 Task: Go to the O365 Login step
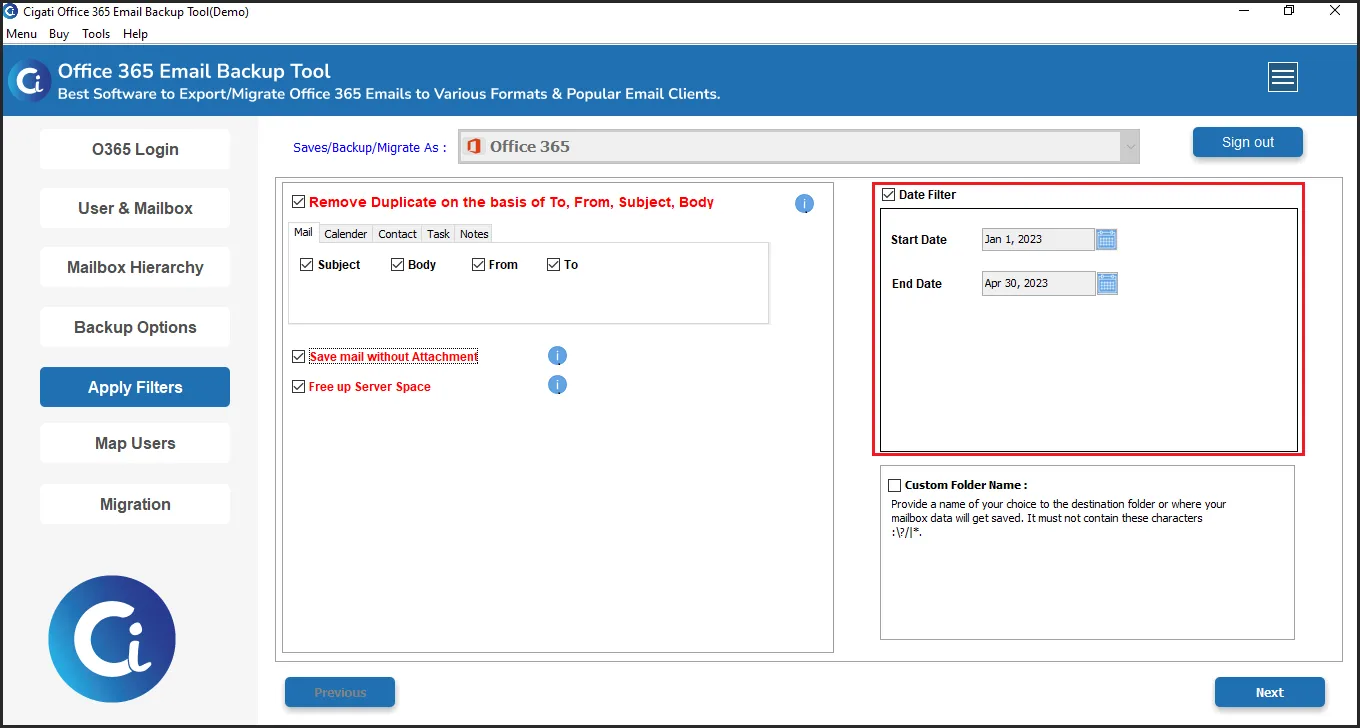135,149
